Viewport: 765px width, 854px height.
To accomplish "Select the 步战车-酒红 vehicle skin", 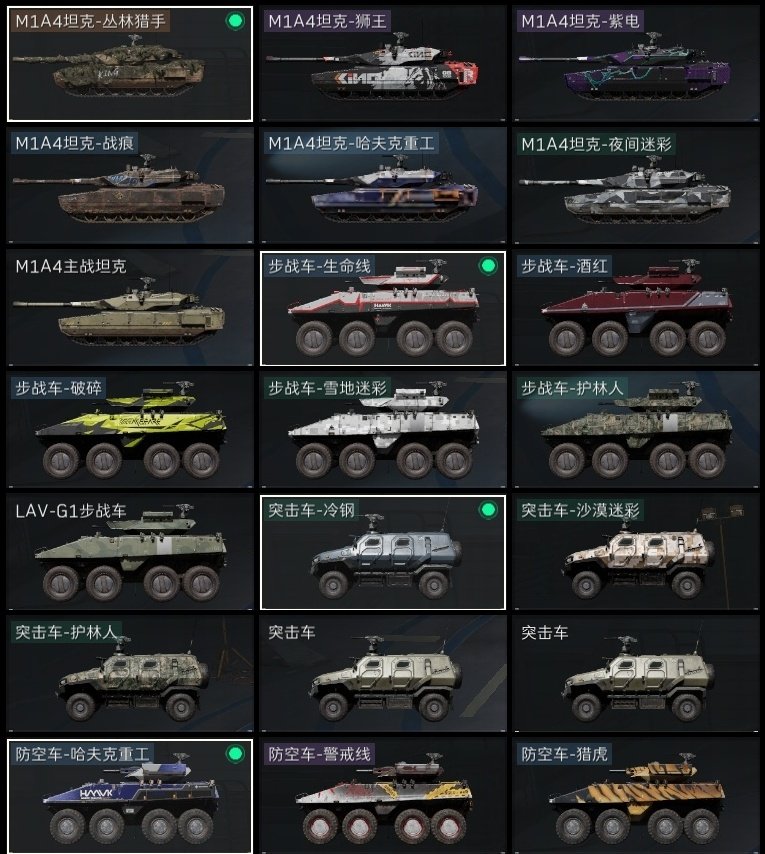I will tap(636, 308).
